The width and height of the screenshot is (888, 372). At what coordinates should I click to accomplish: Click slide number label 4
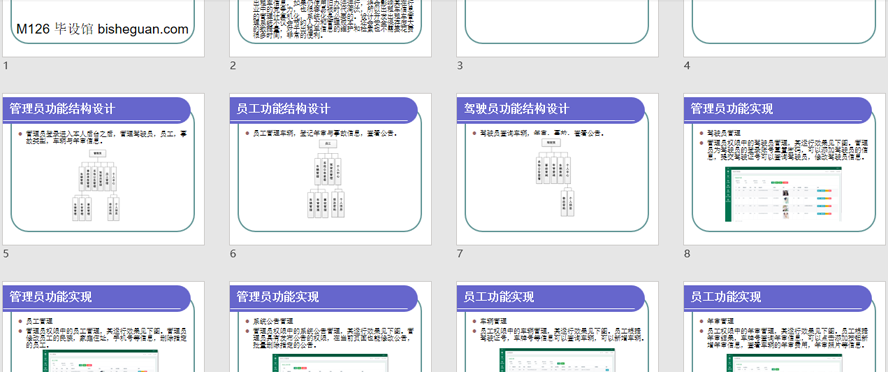(x=687, y=66)
